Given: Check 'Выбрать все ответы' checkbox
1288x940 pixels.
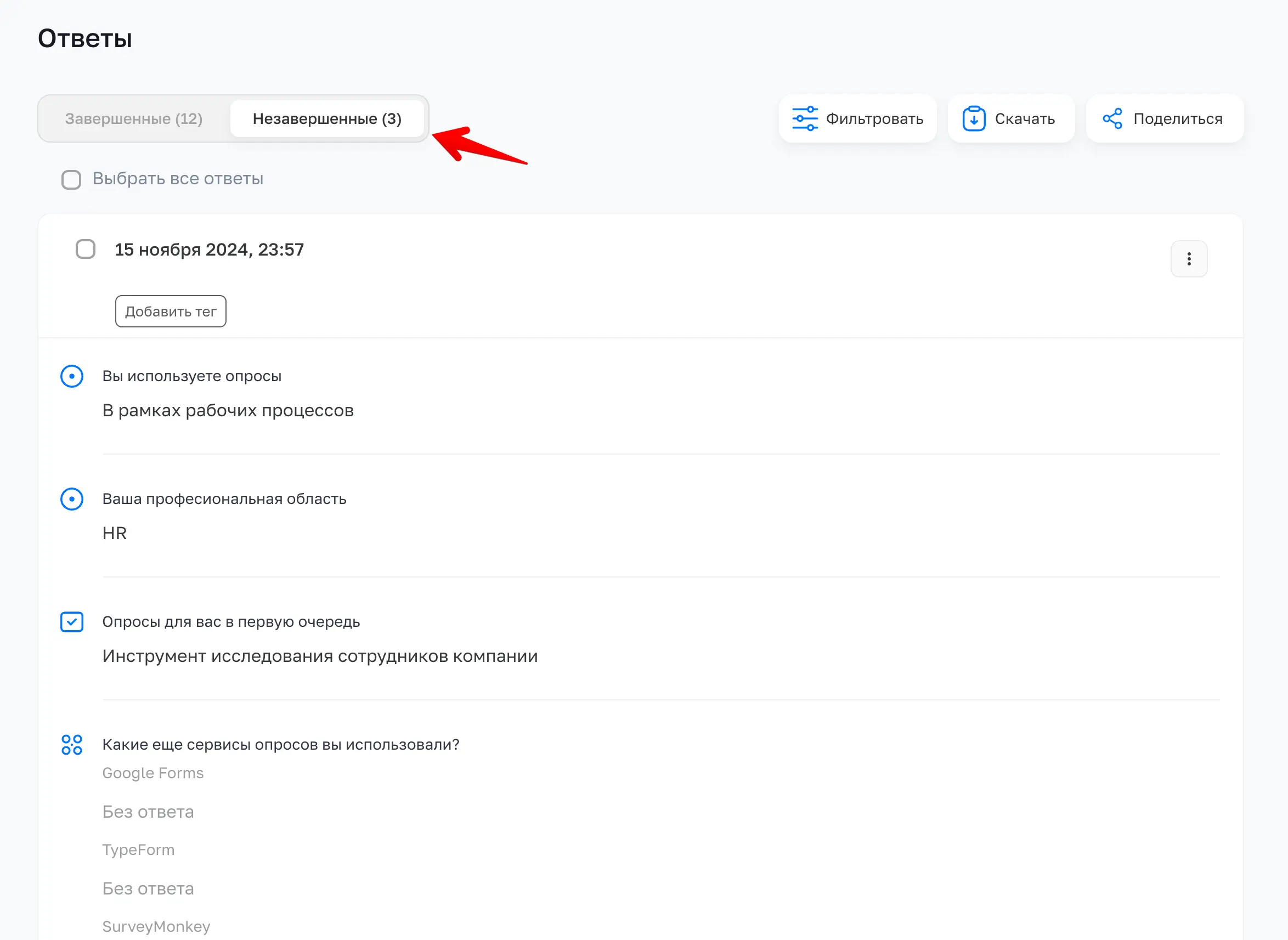Looking at the screenshot, I should point(71,179).
